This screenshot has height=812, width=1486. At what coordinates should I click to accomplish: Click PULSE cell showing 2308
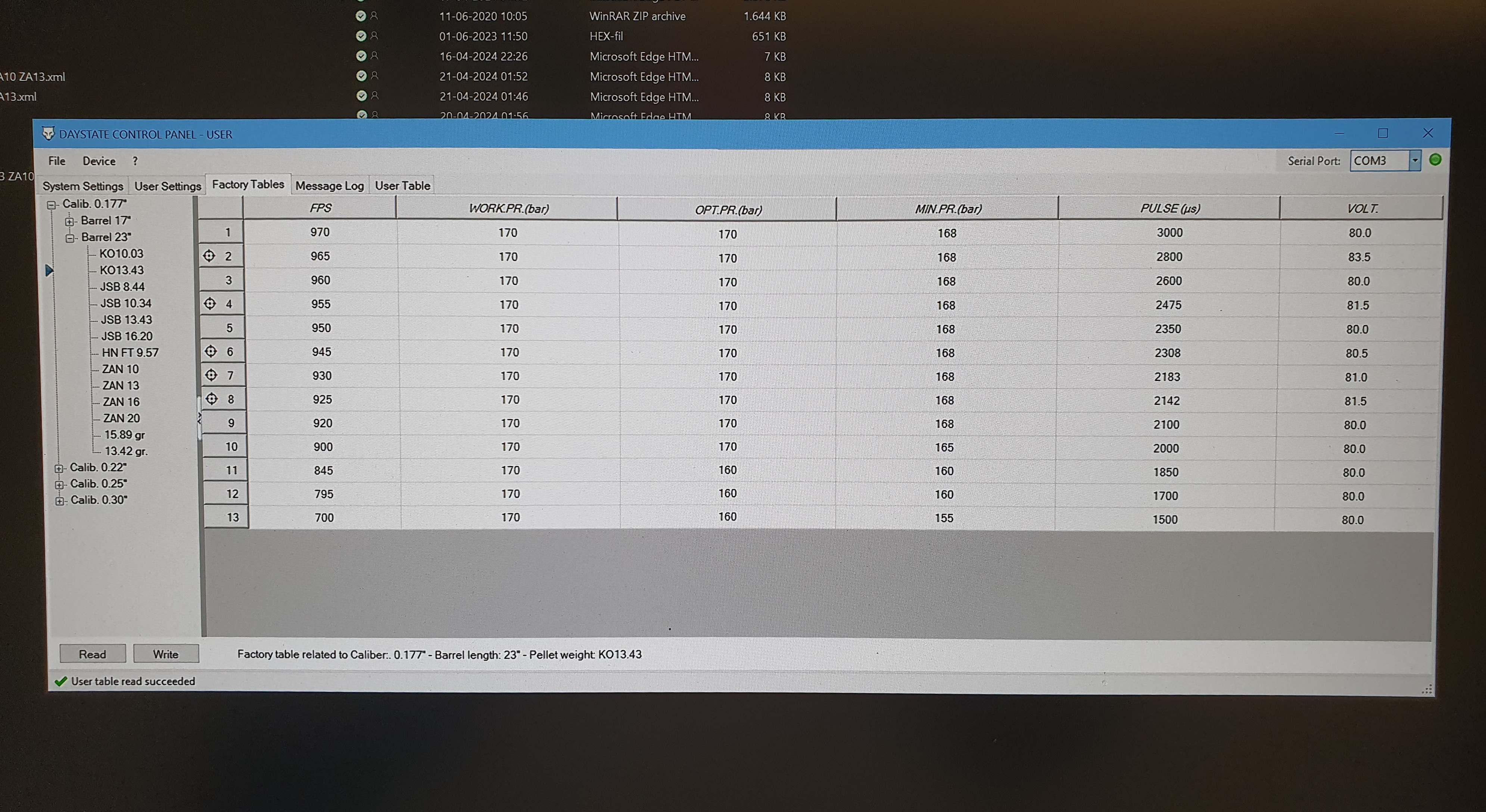[1168, 352]
